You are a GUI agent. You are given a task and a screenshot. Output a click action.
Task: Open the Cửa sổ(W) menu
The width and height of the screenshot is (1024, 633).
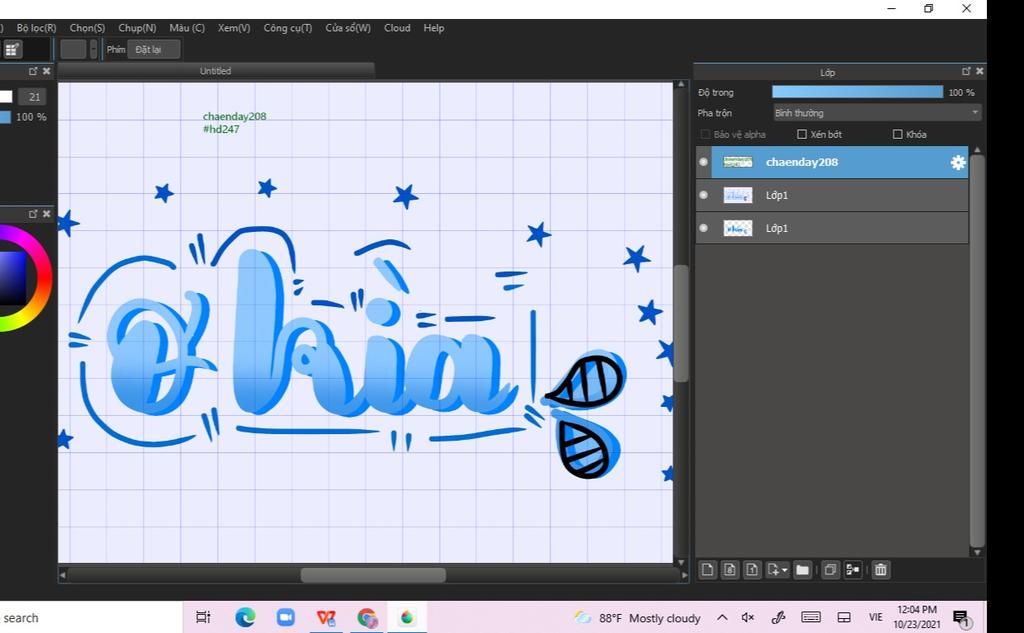pyautogui.click(x=348, y=27)
